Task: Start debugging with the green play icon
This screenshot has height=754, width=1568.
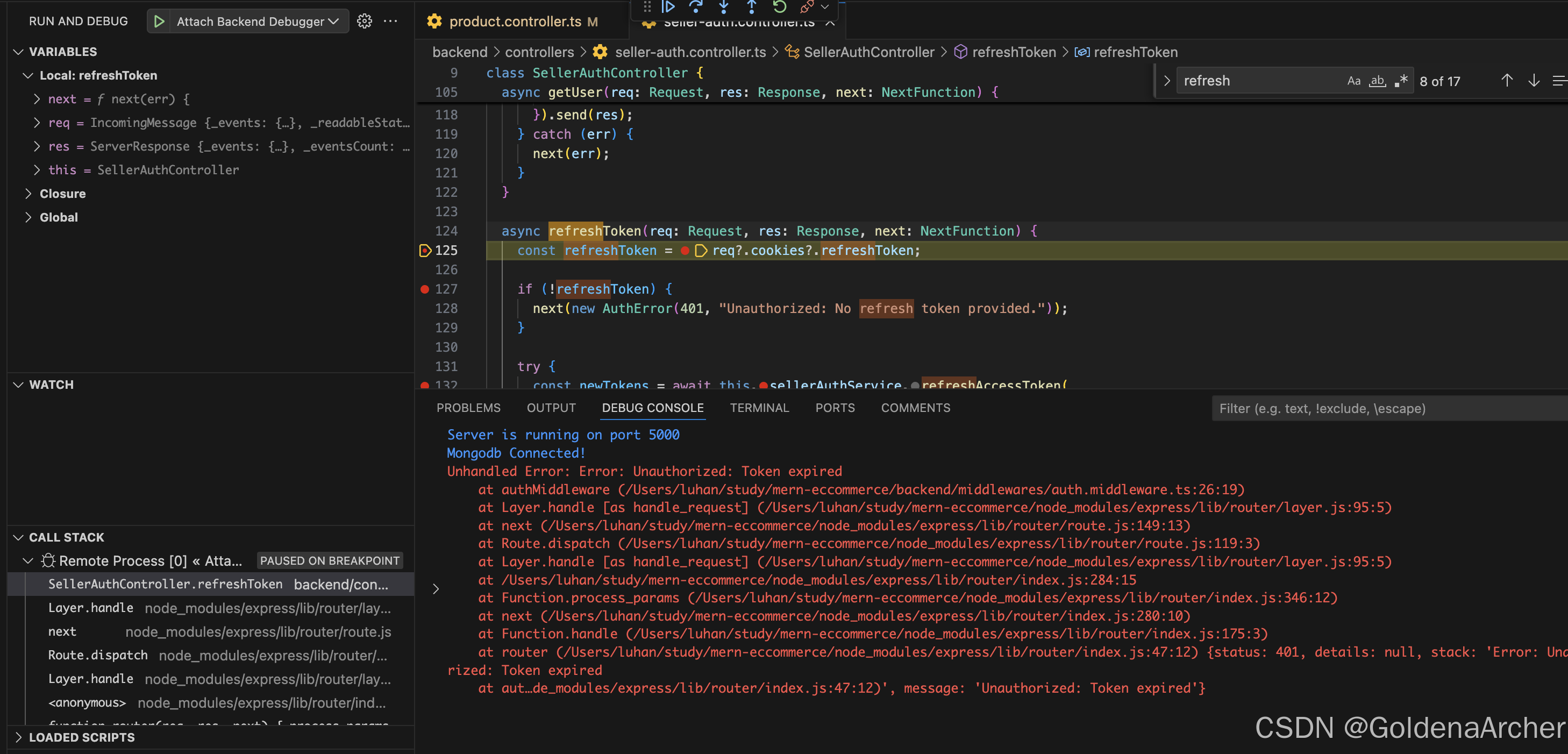Action: click(x=160, y=22)
